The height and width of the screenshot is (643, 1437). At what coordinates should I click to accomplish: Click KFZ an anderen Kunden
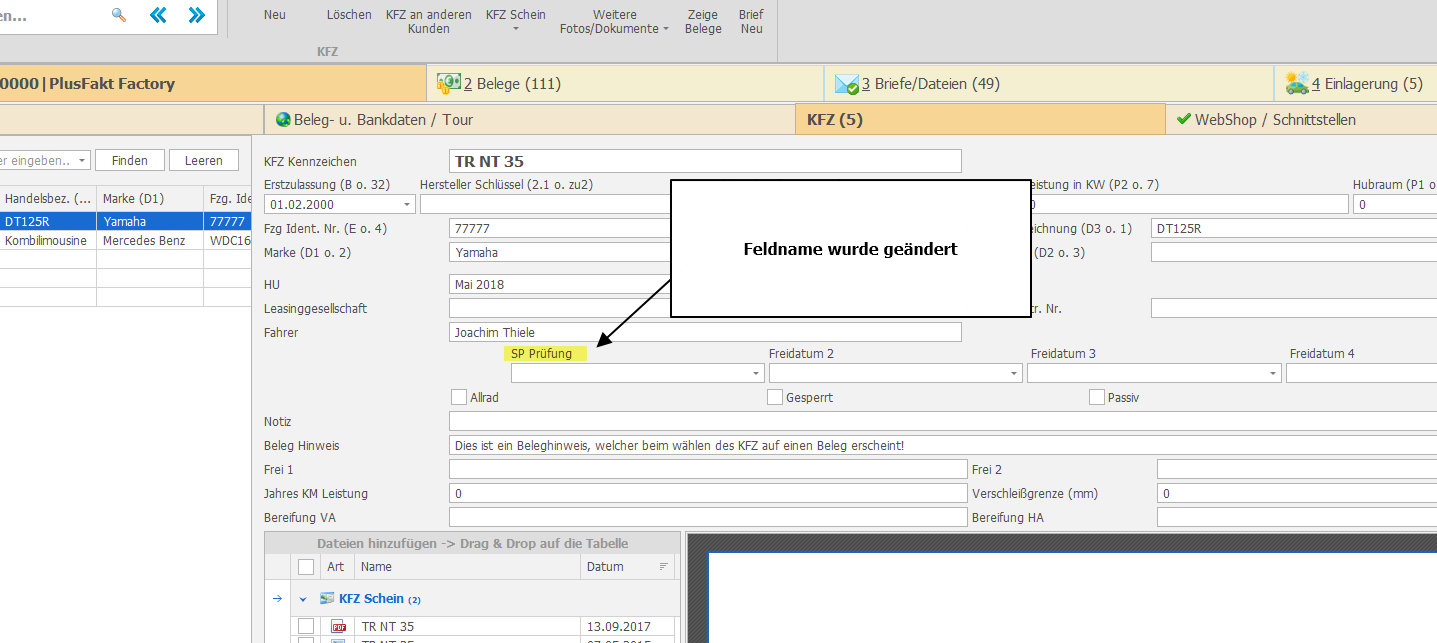coord(429,22)
